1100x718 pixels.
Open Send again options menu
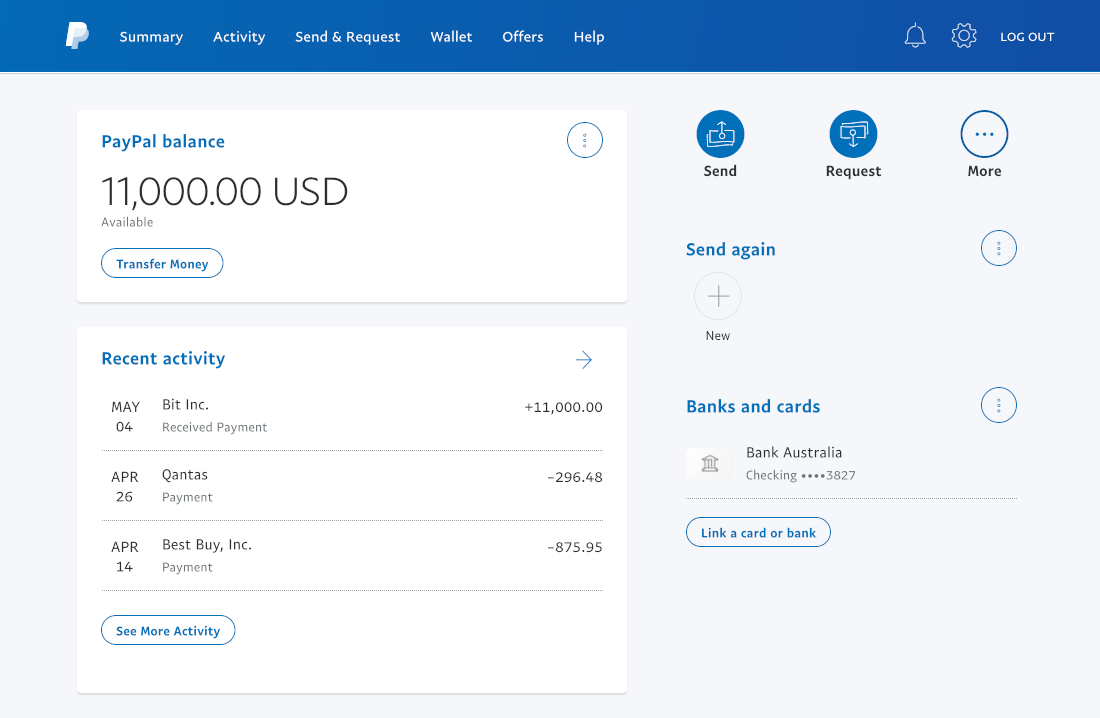pos(998,248)
